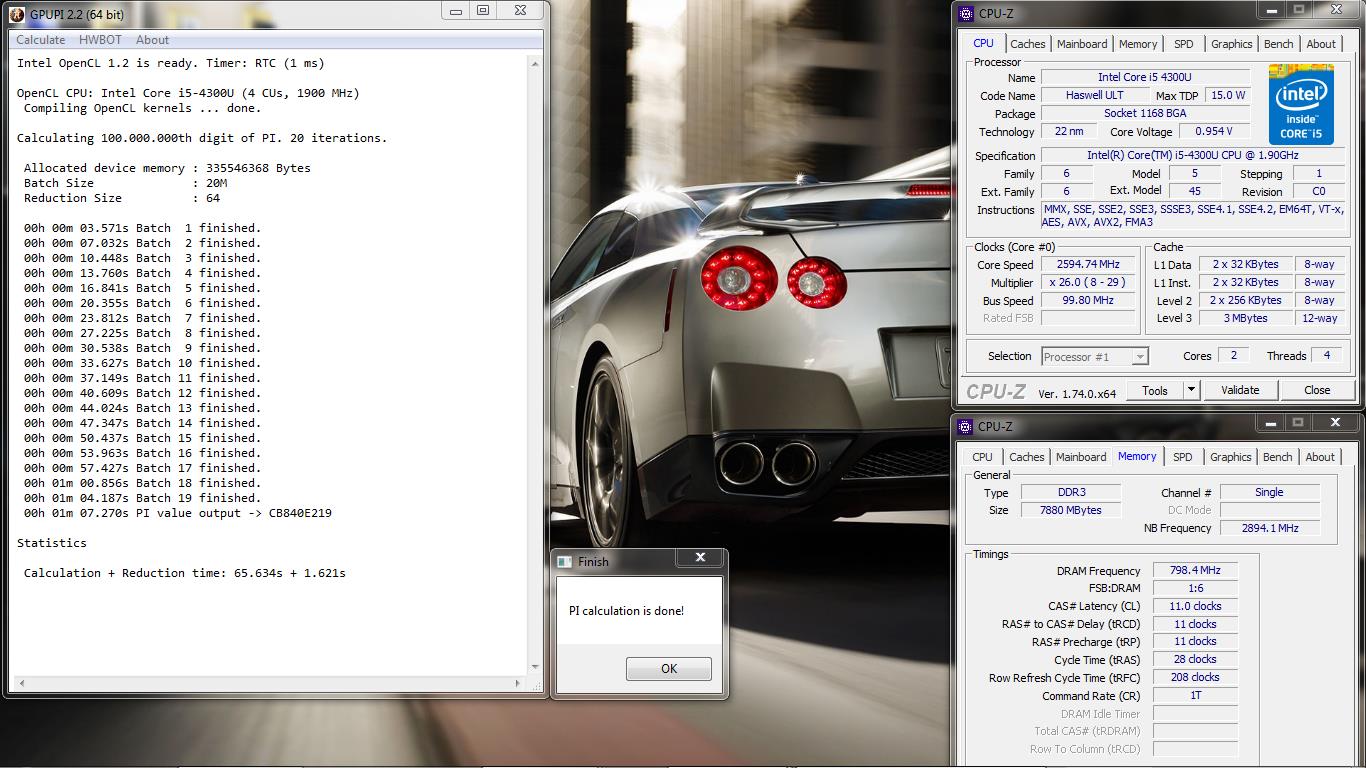Image resolution: width=1366 pixels, height=768 pixels.
Task: Click OK in the Finish dialog
Action: (669, 669)
